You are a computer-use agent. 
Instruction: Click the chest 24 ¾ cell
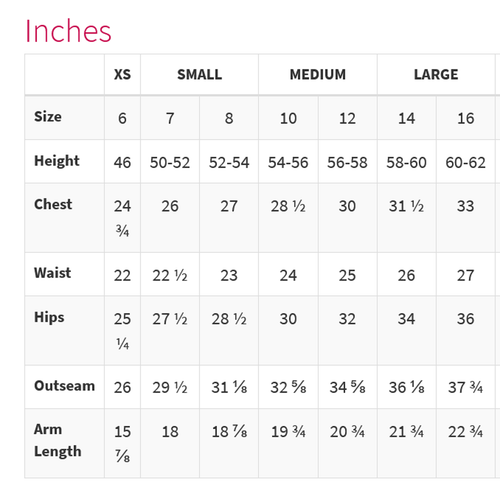(122, 218)
